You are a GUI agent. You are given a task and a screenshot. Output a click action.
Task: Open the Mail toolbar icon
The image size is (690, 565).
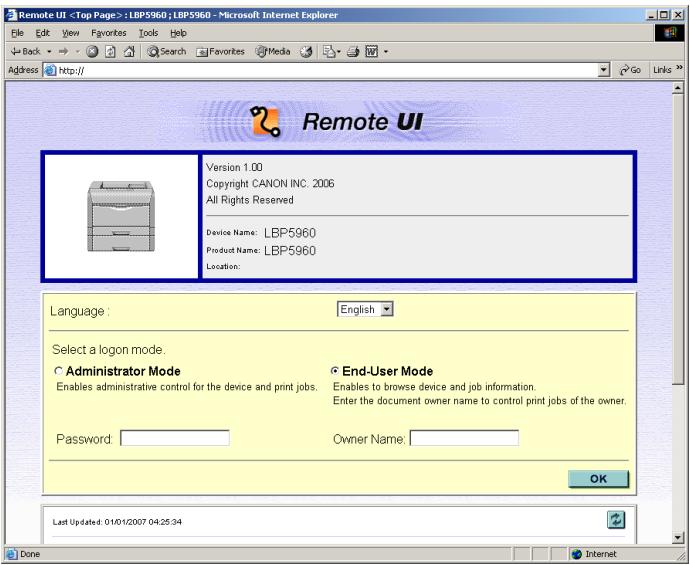pyautogui.click(x=331, y=51)
